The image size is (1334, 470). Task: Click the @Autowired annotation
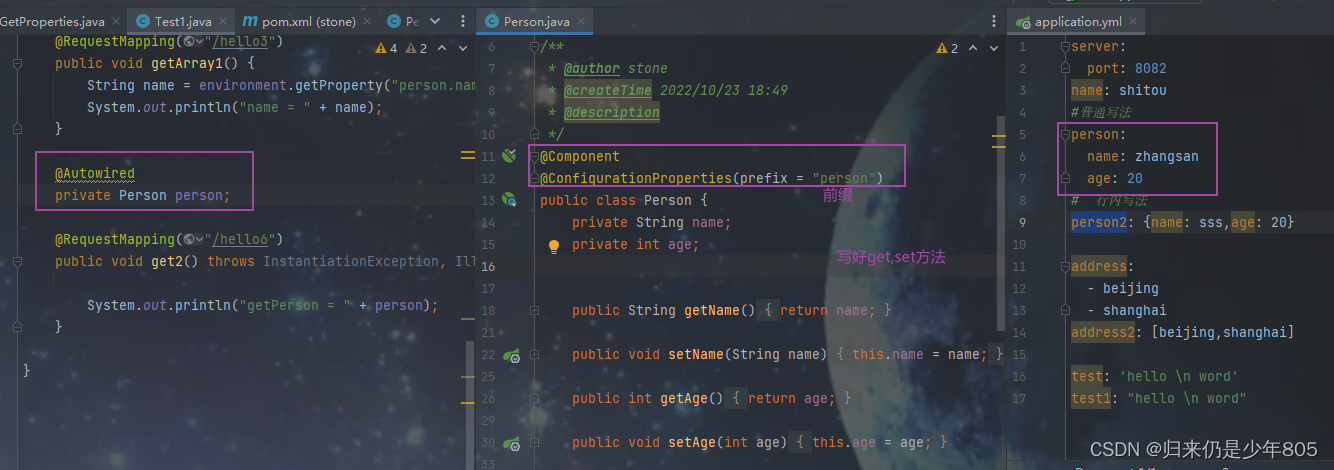[x=95, y=174]
